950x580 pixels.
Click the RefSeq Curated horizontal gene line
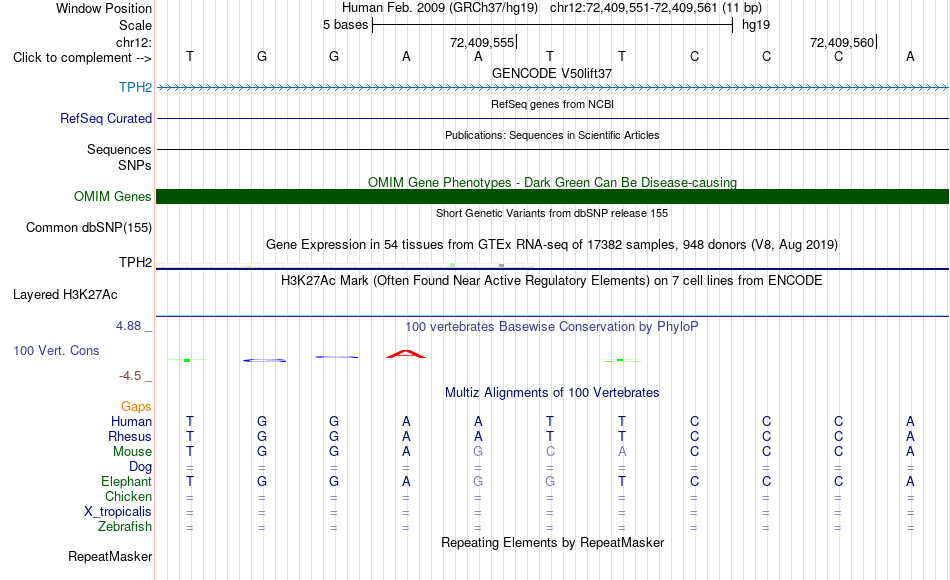(x=553, y=119)
